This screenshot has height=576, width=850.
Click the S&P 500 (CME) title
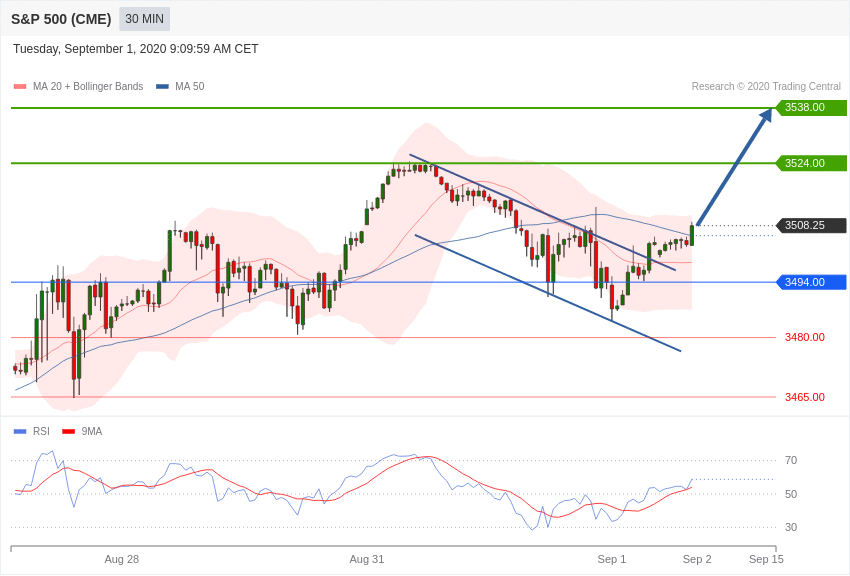61,19
